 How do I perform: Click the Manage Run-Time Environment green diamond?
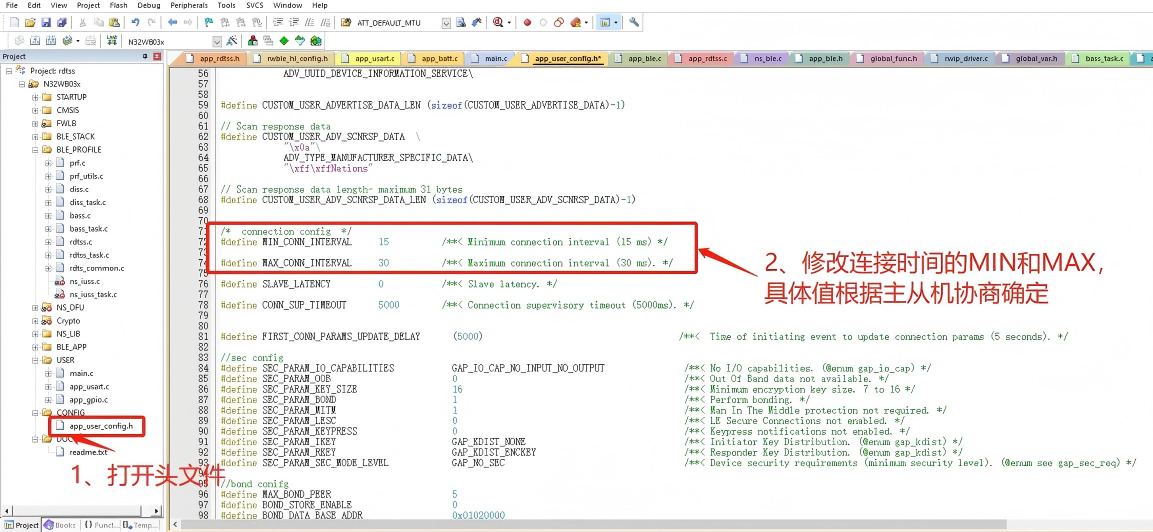coord(284,41)
